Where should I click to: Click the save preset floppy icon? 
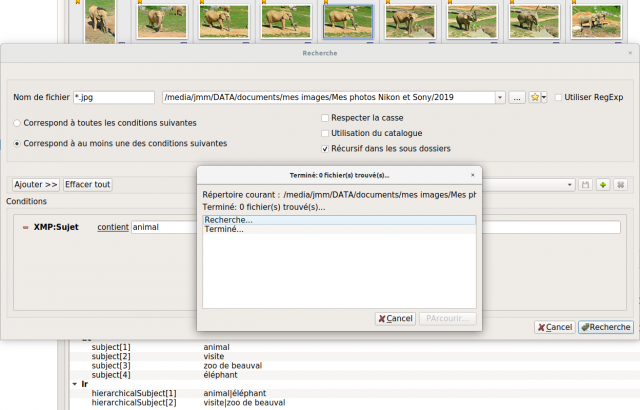[585, 185]
